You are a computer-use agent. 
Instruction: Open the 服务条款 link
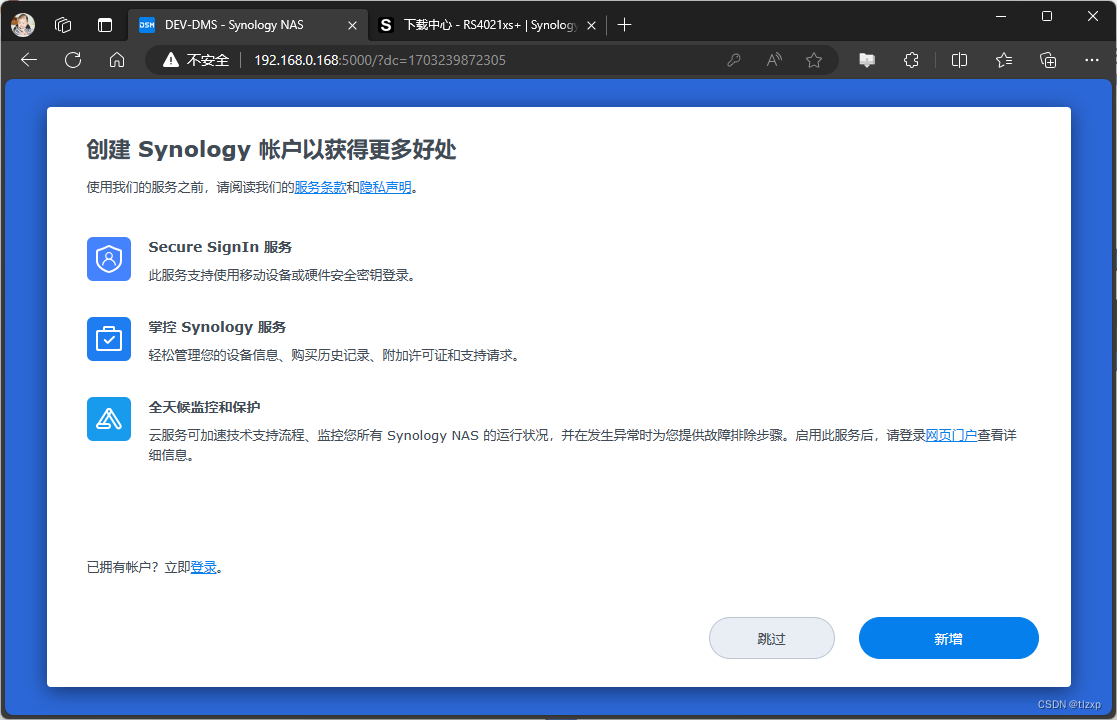coord(320,187)
